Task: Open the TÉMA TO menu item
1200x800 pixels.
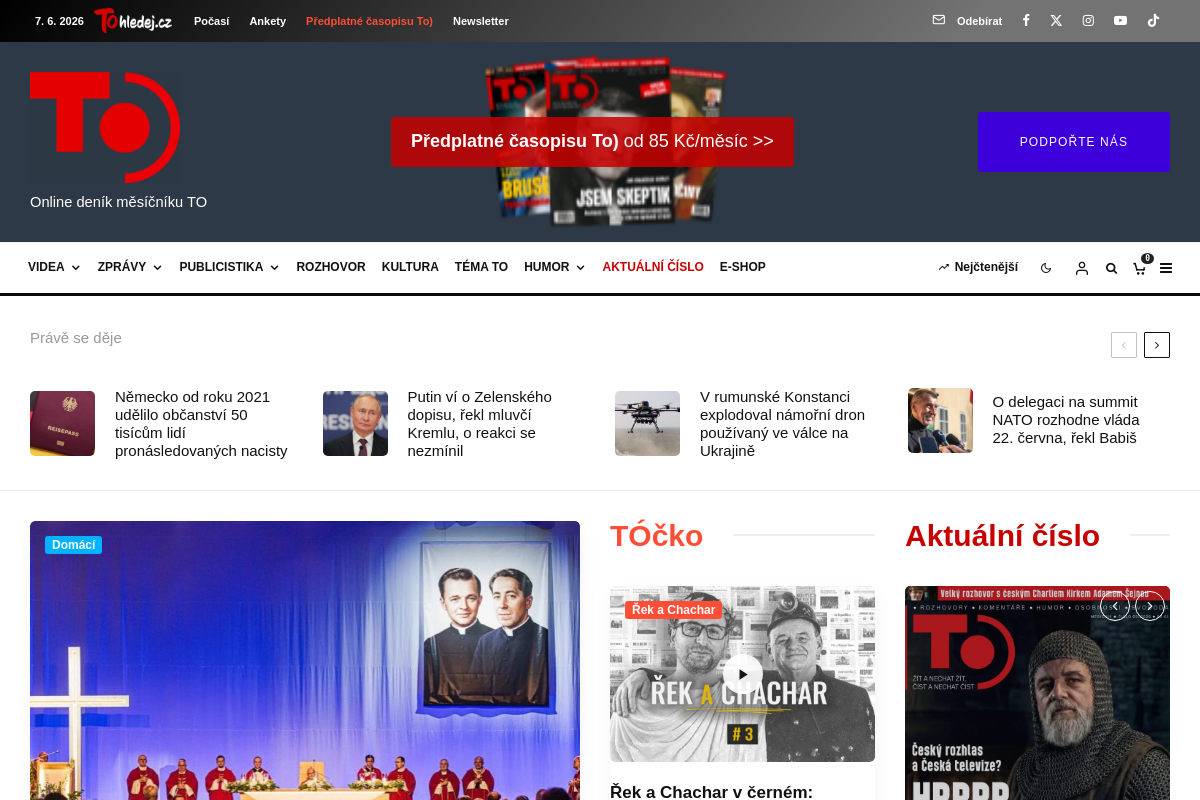Action: pyautogui.click(x=481, y=267)
